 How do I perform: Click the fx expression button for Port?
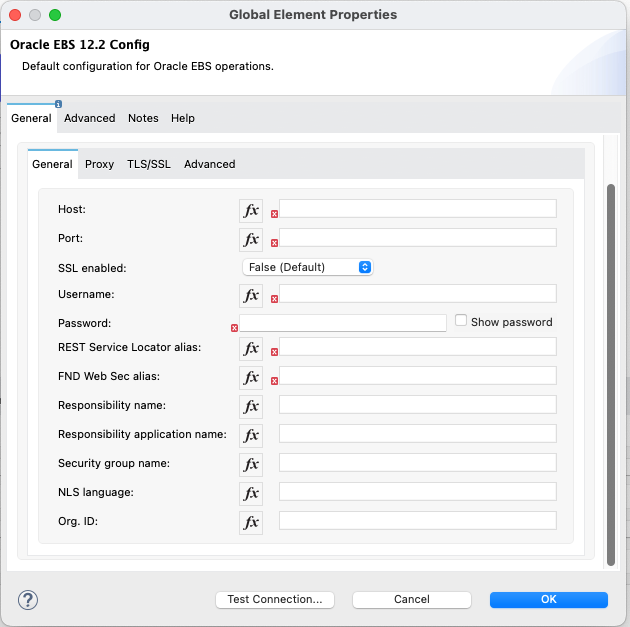tap(251, 240)
